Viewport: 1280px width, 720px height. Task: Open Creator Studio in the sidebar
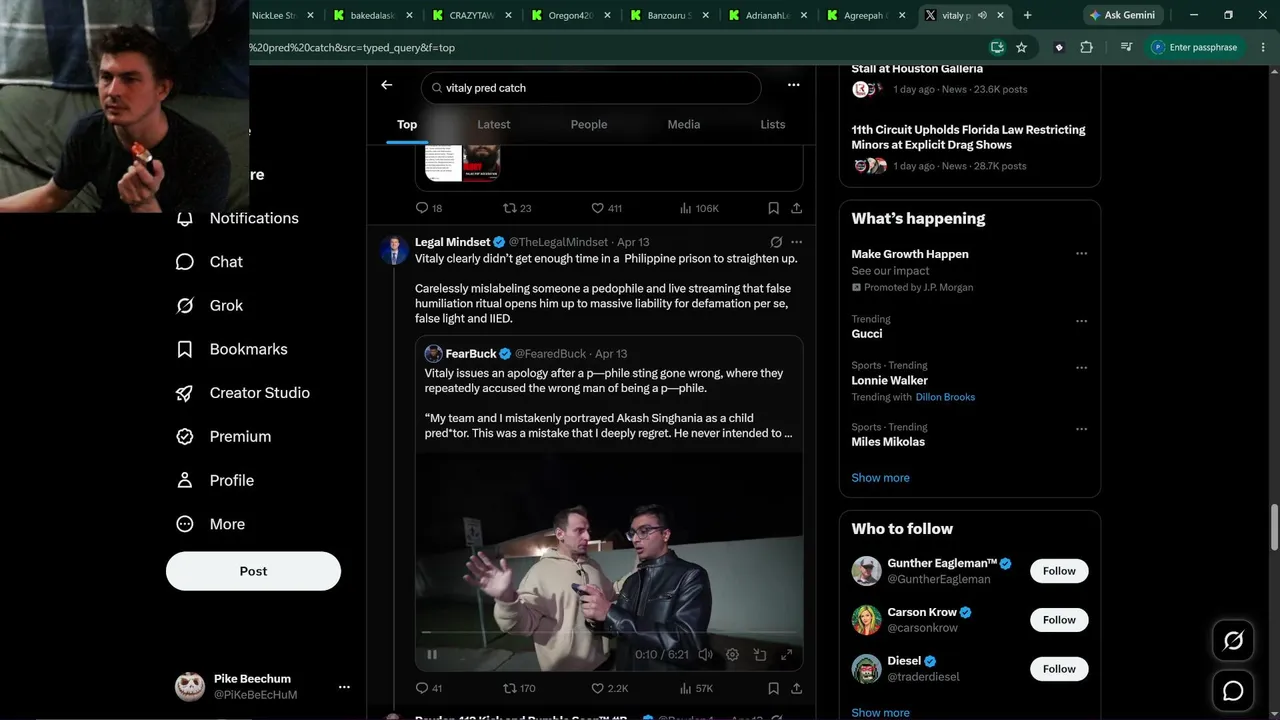(x=242, y=393)
